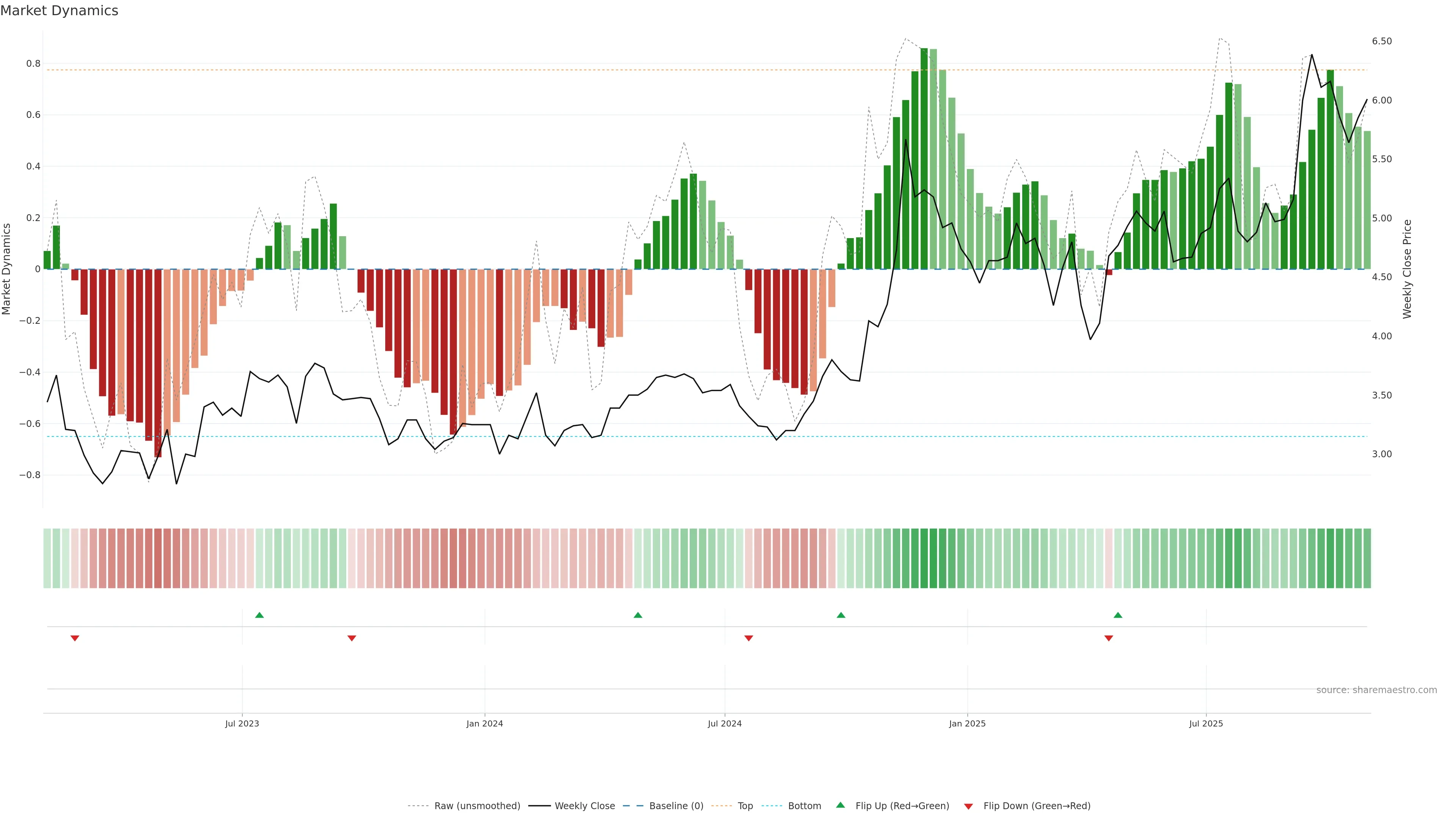Click the green flip-up triangle between Jan 2024 and Jul 2024
Image resolution: width=1456 pixels, height=819 pixels.
point(637,615)
